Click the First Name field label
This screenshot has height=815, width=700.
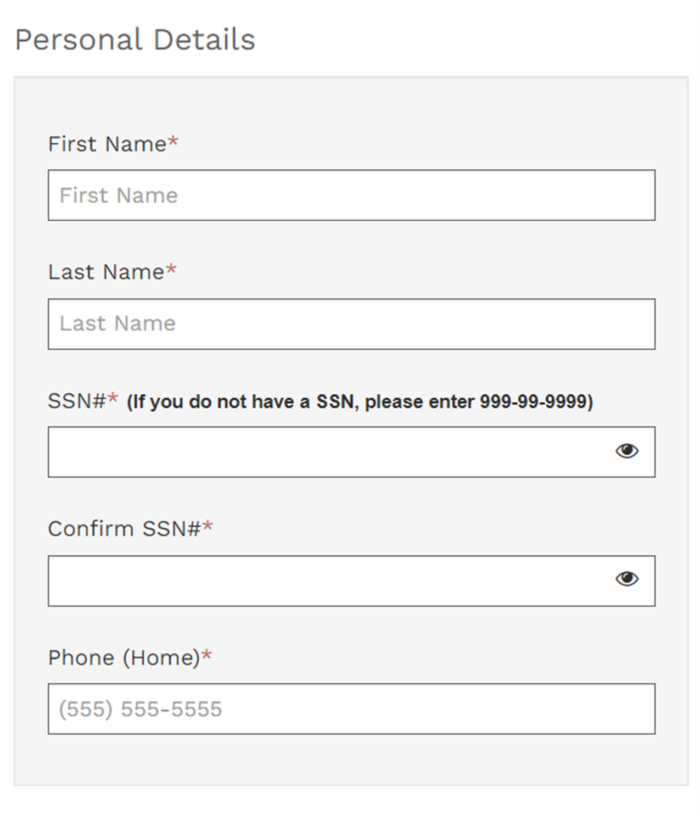pos(107,144)
